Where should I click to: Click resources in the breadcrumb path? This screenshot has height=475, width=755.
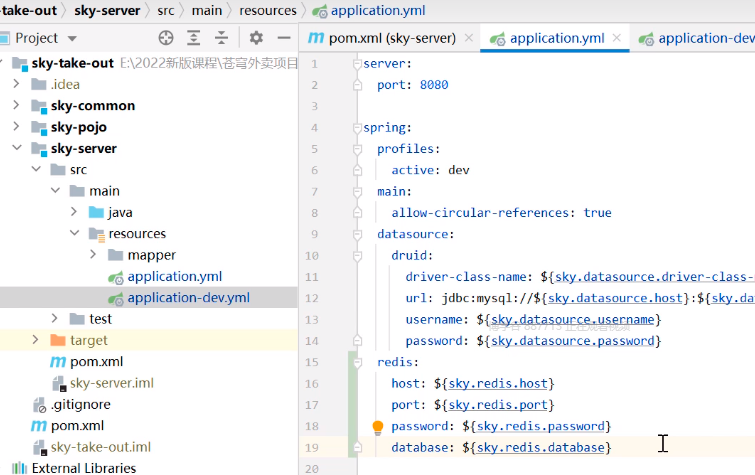pos(268,10)
